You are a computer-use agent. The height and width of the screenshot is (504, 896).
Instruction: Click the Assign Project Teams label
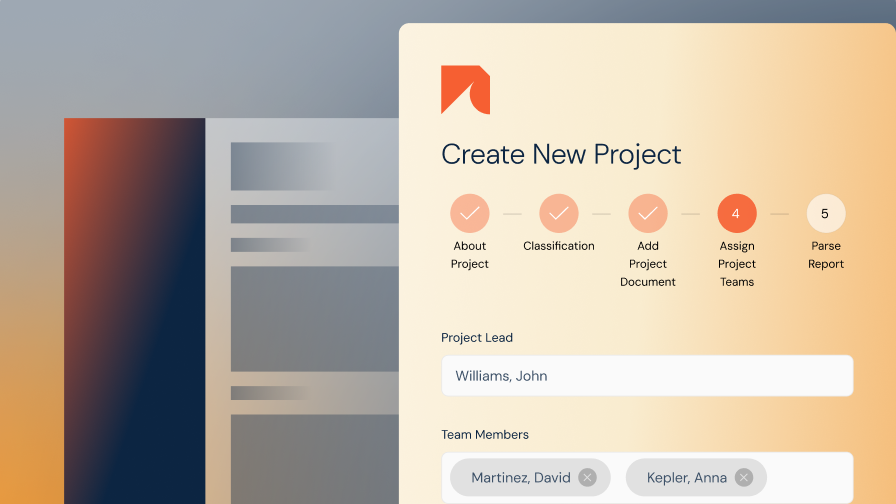pos(737,263)
